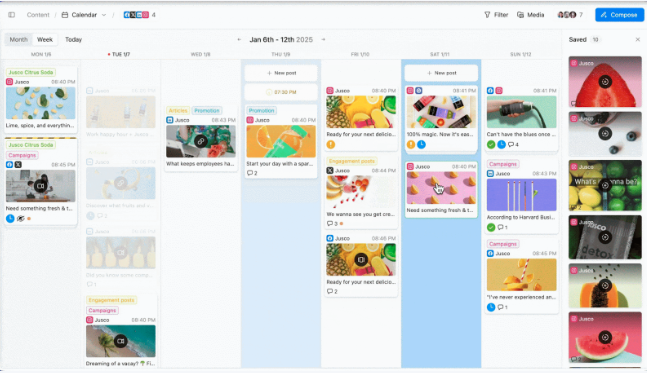Open the 2 comments on Friday's last post
Image resolution: width=647 pixels, height=373 pixels.
coord(332,291)
